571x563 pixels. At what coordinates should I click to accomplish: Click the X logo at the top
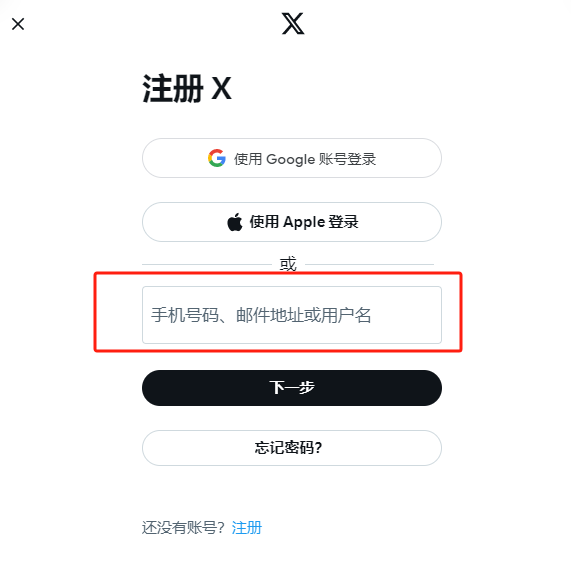pos(293,24)
